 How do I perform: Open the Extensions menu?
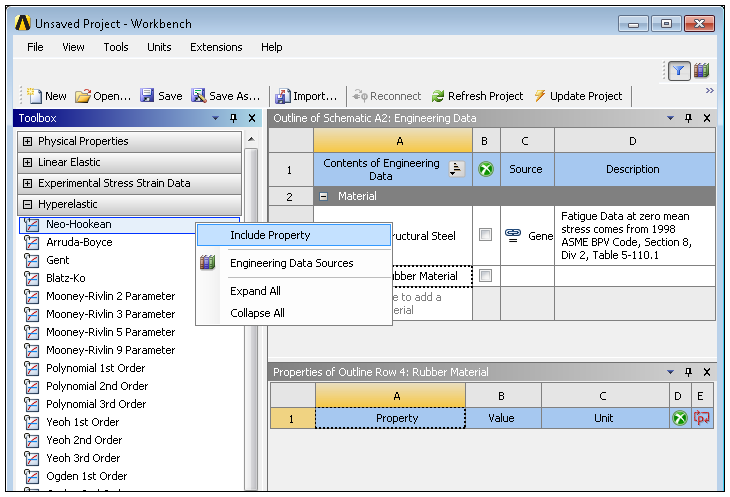click(216, 47)
